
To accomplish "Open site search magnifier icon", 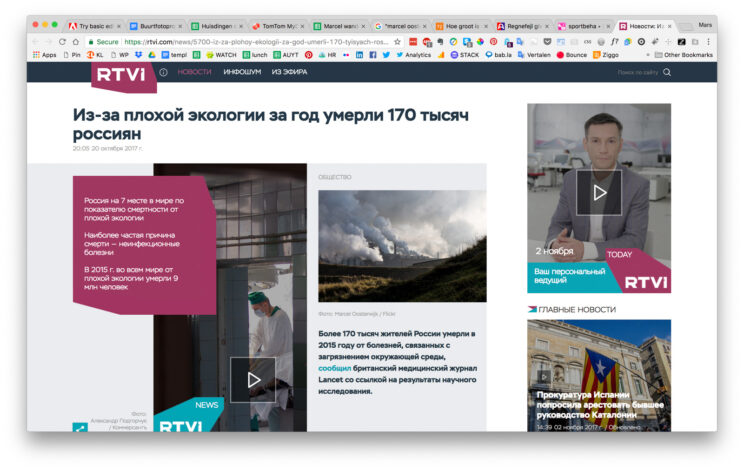I will [x=667, y=72].
